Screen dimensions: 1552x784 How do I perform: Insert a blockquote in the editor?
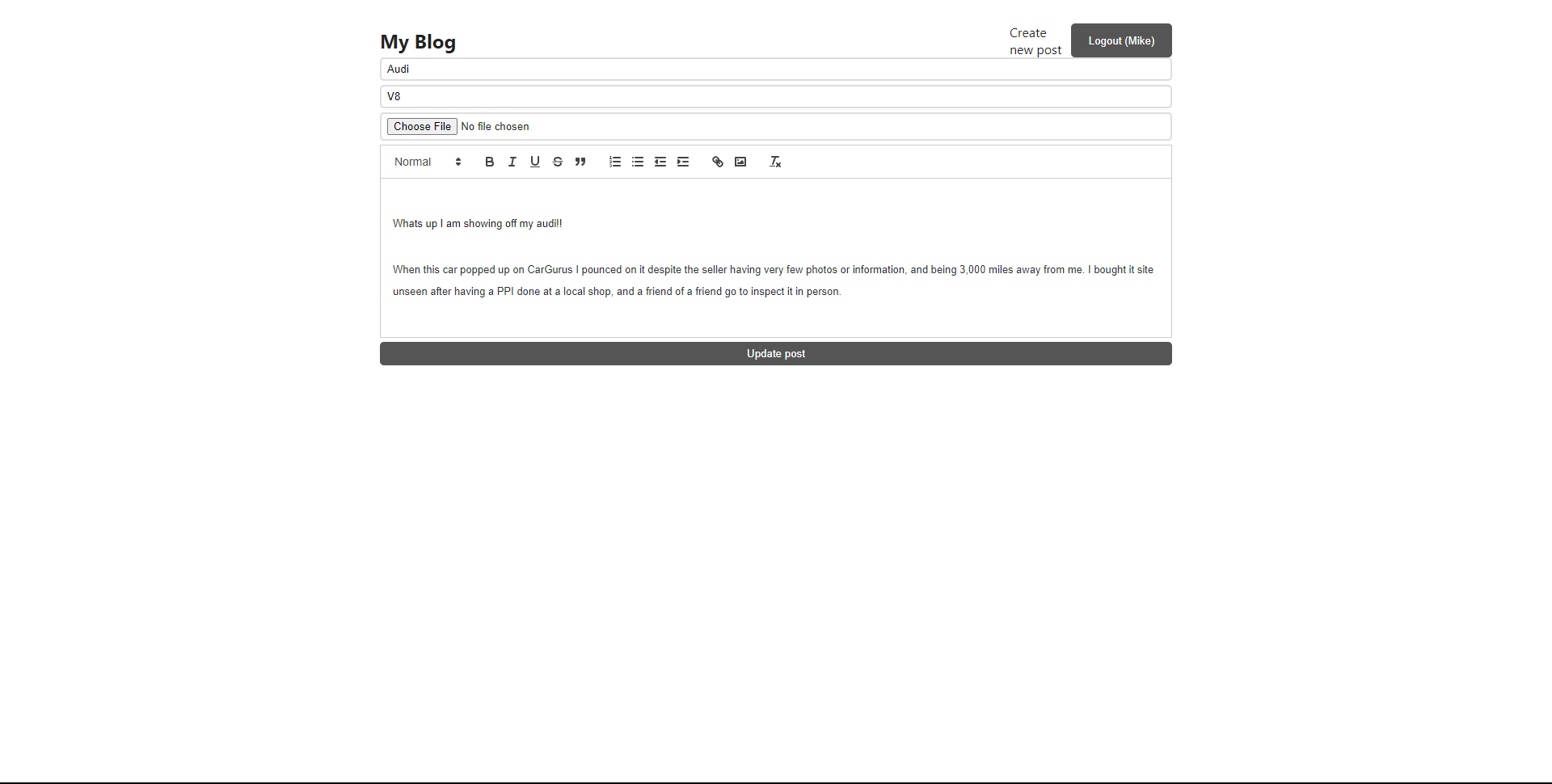580,162
